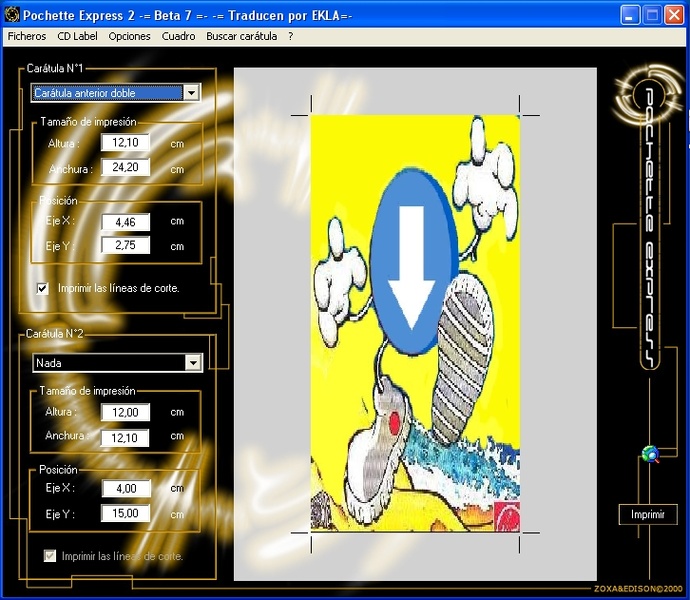Toggle the disabled cut lines checkbox in Carátula N°2
The image size is (690, 600).
coord(50,556)
